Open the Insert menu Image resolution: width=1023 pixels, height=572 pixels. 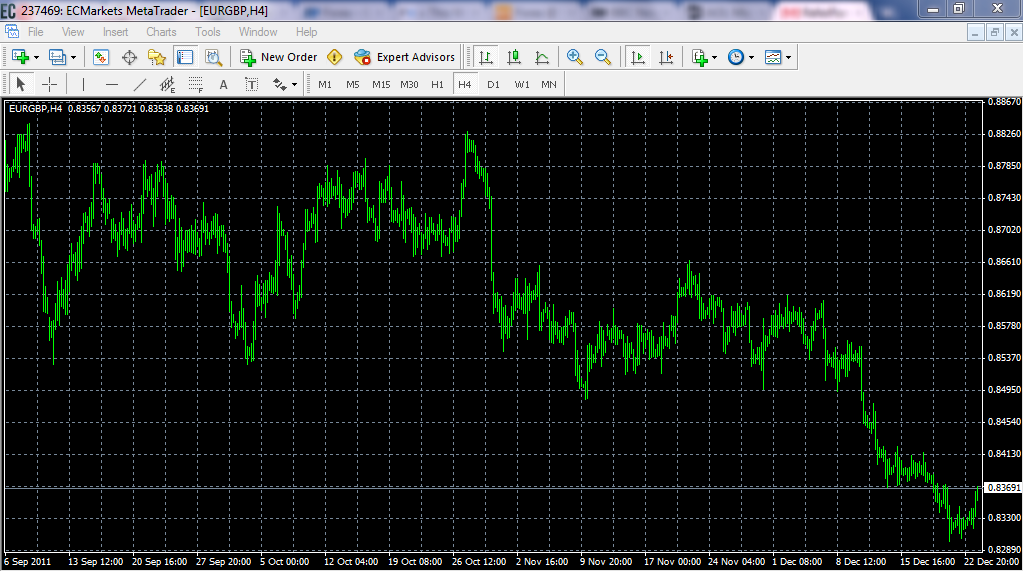115,32
